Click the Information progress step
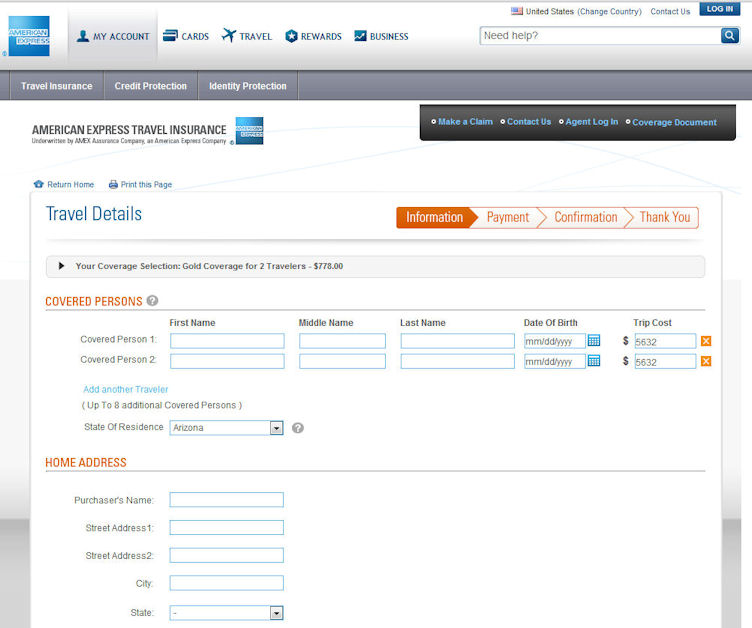 coord(435,217)
